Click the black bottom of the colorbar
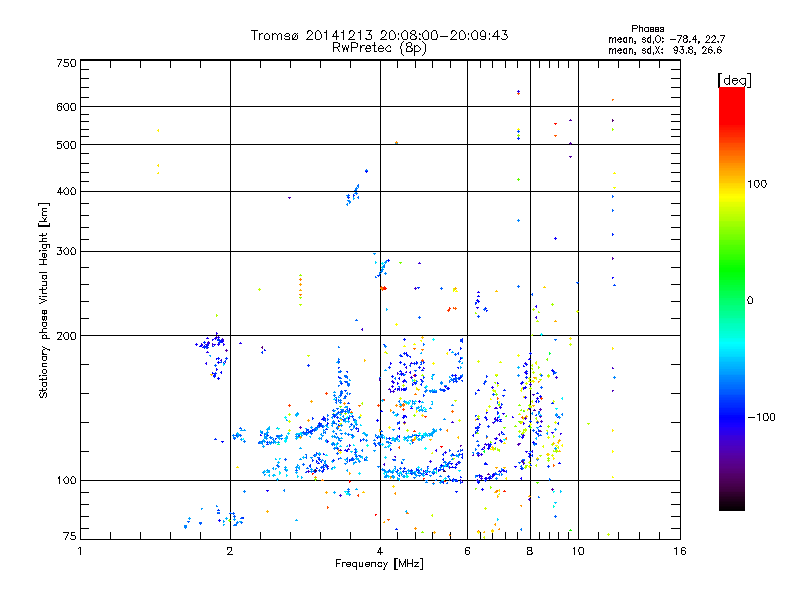Screen dimensions: 800x600 732,503
